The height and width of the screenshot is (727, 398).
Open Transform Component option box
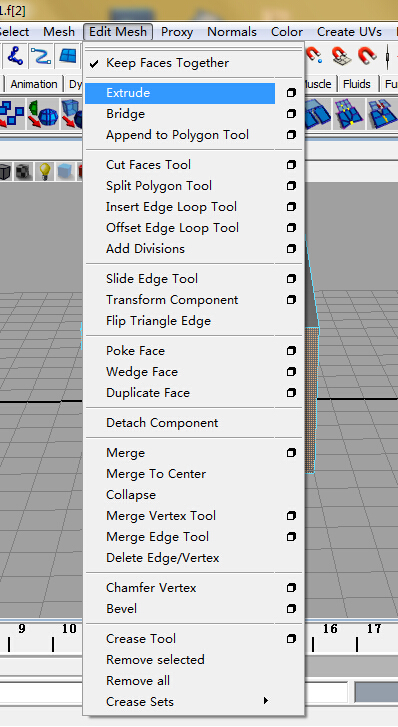[x=291, y=300]
